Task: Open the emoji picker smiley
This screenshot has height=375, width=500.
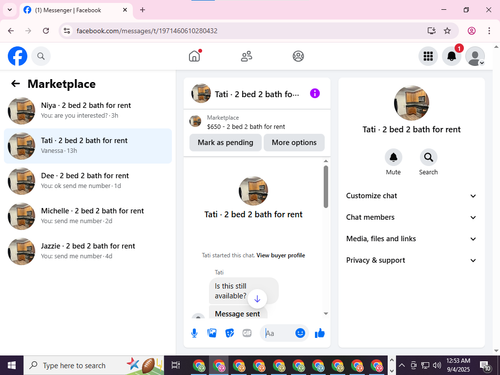Action: click(x=300, y=333)
